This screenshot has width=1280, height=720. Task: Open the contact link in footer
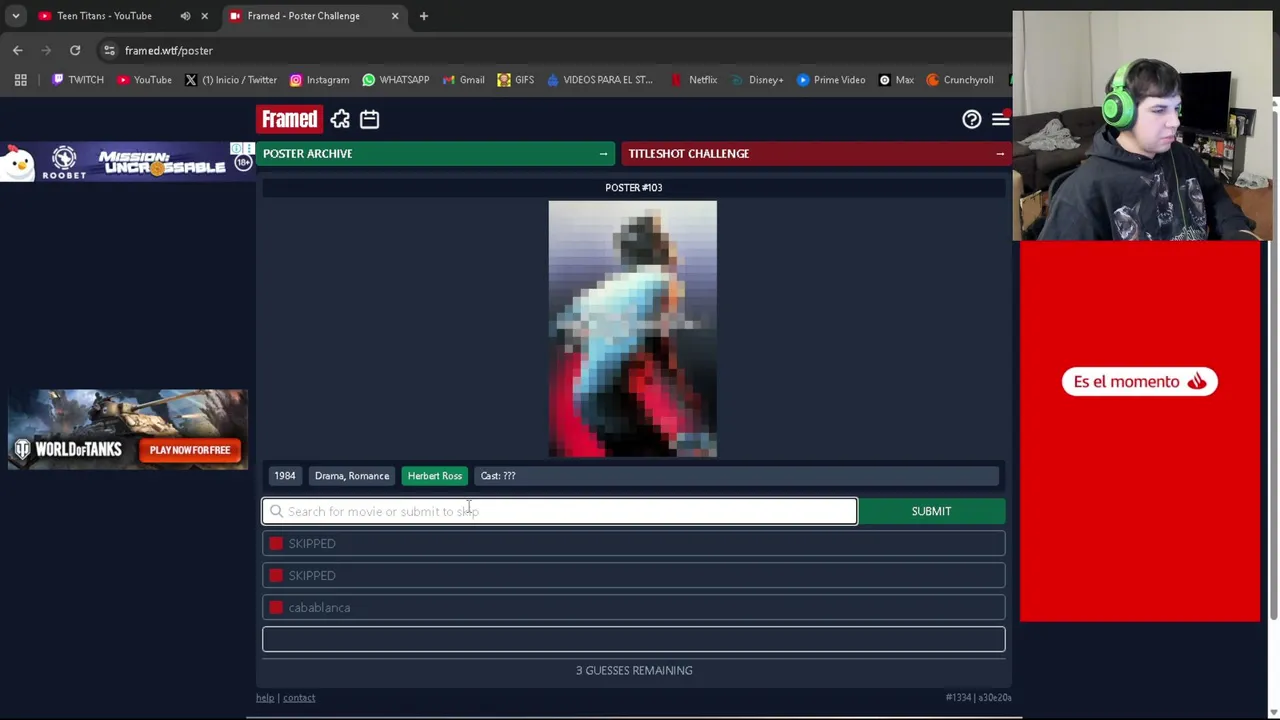point(299,698)
